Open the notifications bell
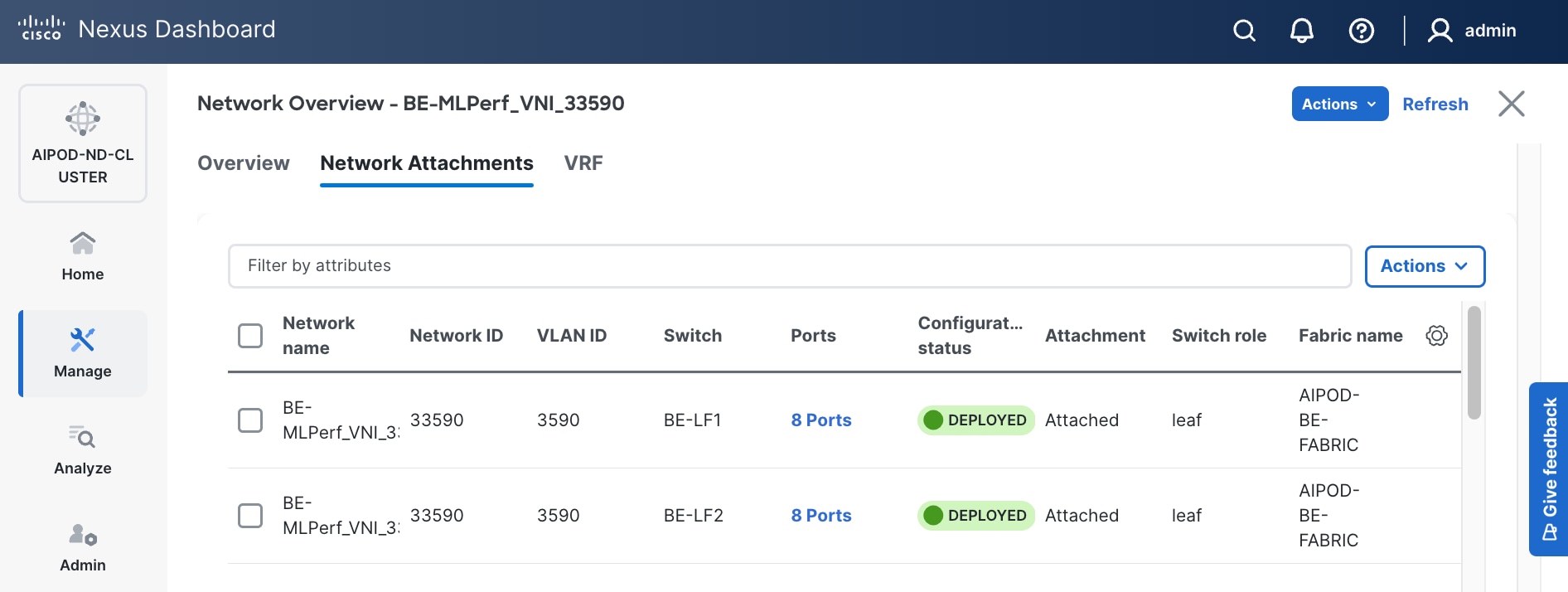Viewport: 1568px width, 592px height. coord(1302,31)
